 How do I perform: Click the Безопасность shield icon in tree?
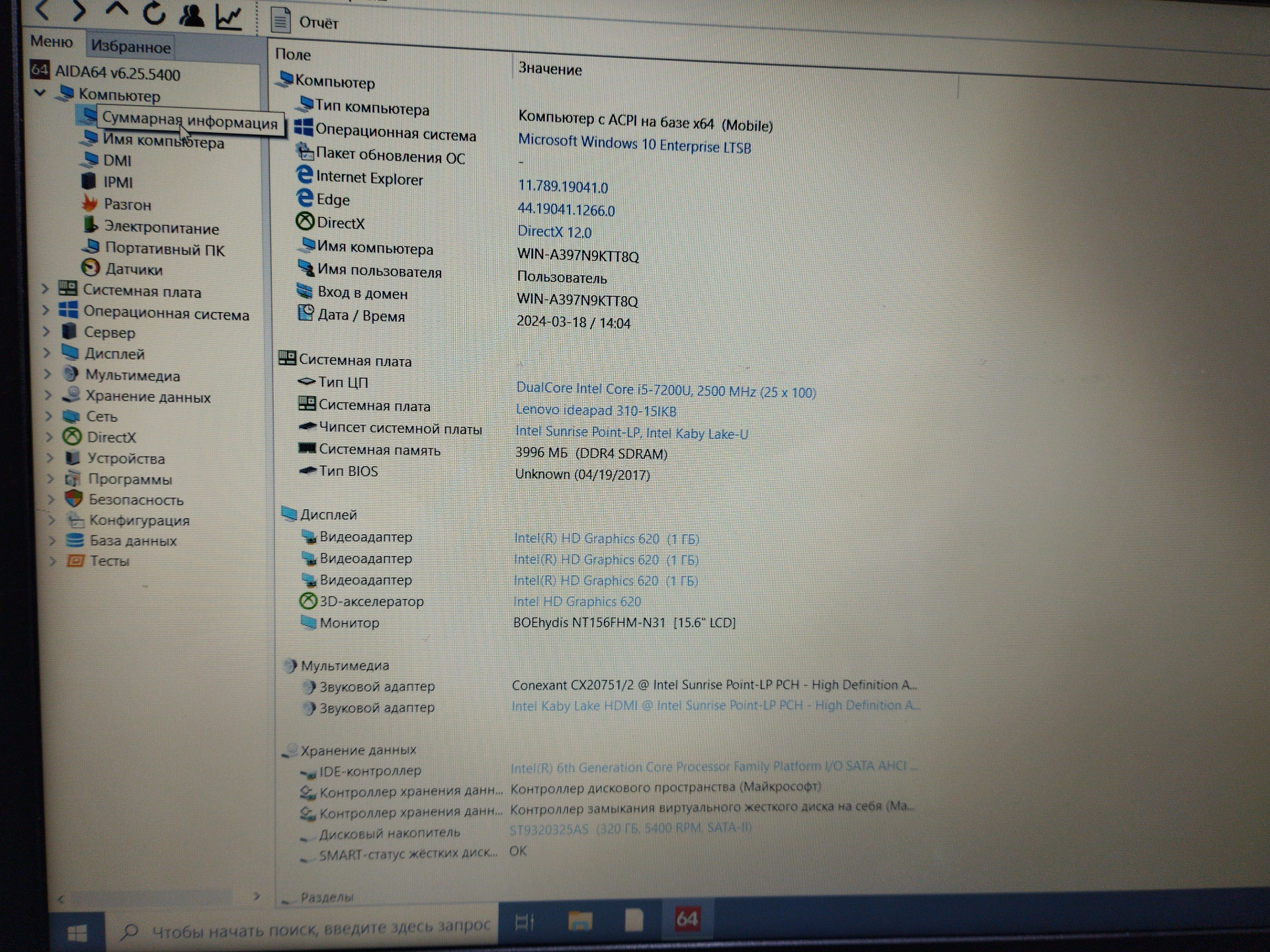point(73,498)
